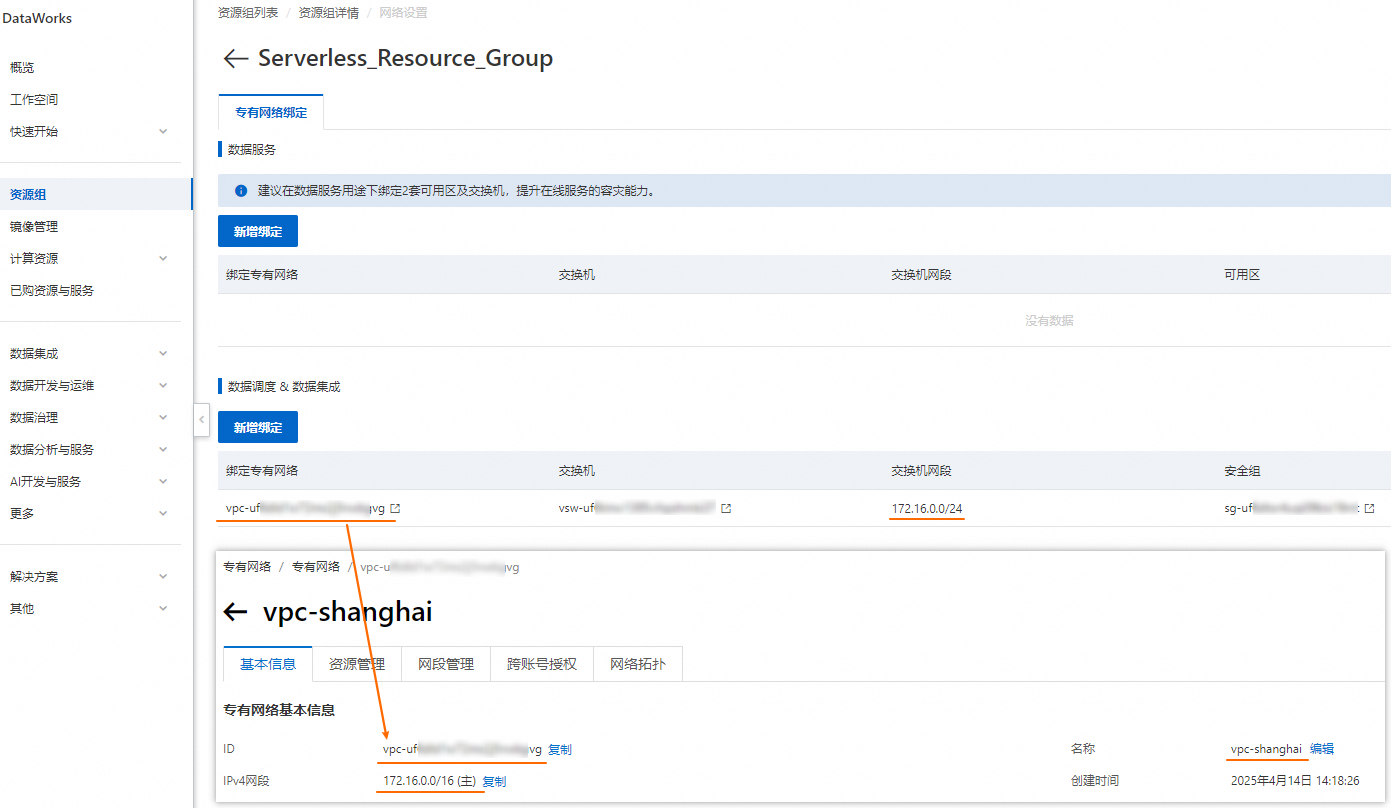The image size is (1391, 808).
Task: Copy IPv4 网段 via 复制 link
Action: click(495, 782)
